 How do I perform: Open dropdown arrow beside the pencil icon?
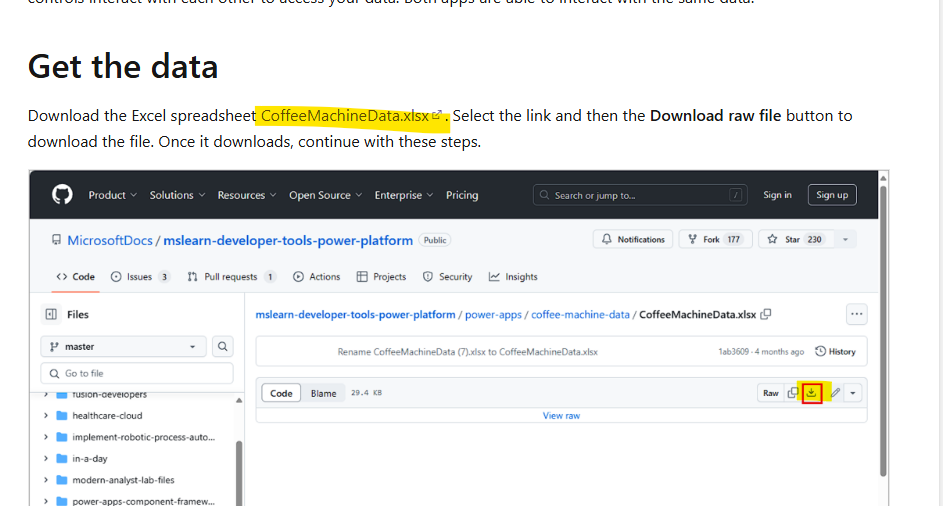853,393
